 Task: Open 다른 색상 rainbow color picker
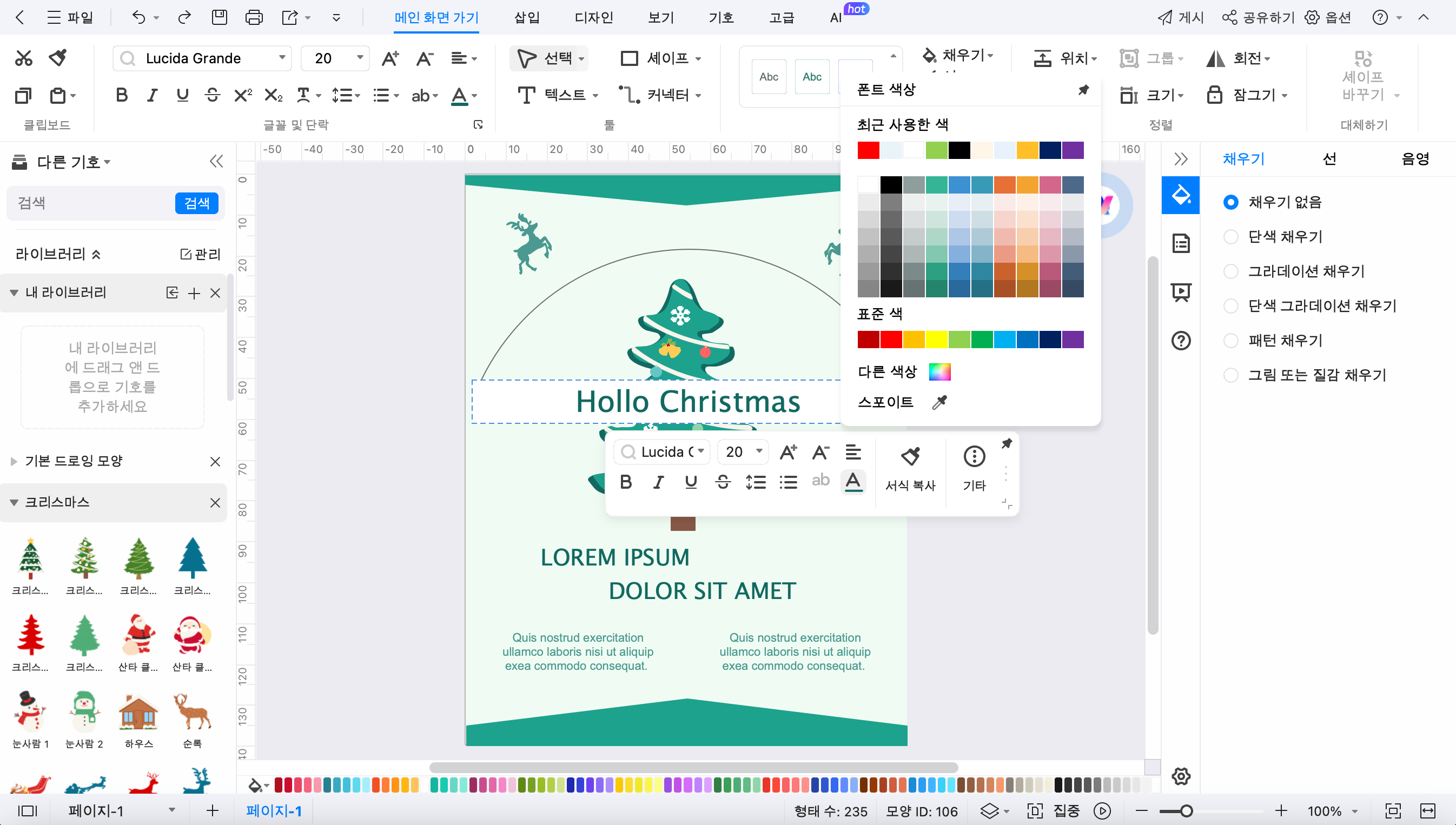pyautogui.click(x=939, y=372)
